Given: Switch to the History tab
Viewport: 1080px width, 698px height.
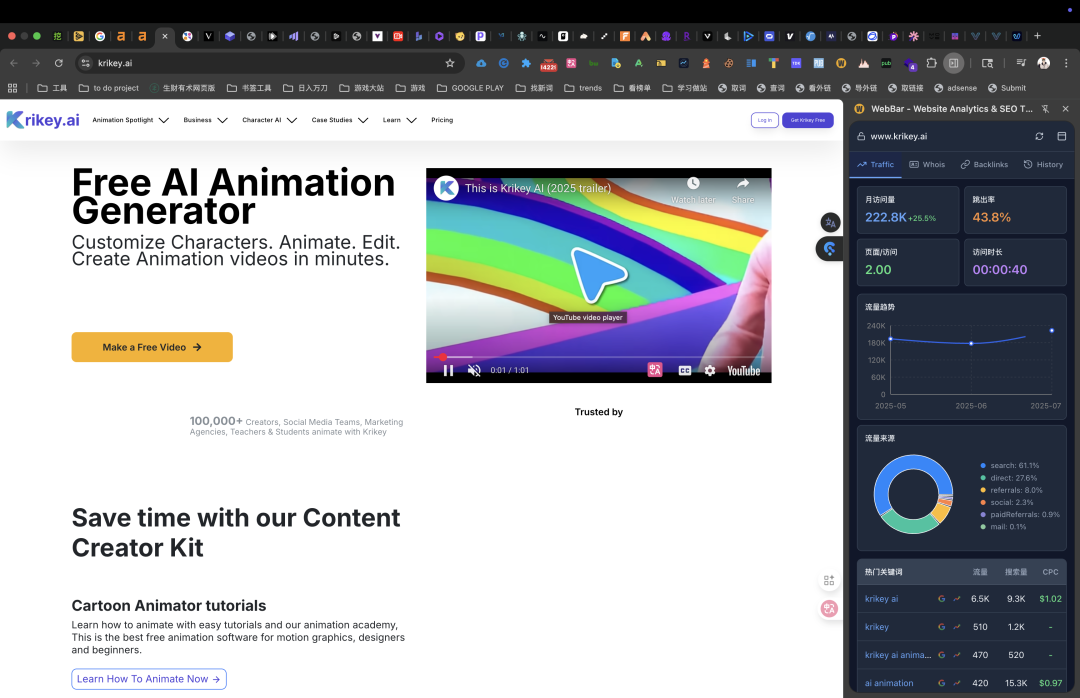Looking at the screenshot, I should point(1043,165).
